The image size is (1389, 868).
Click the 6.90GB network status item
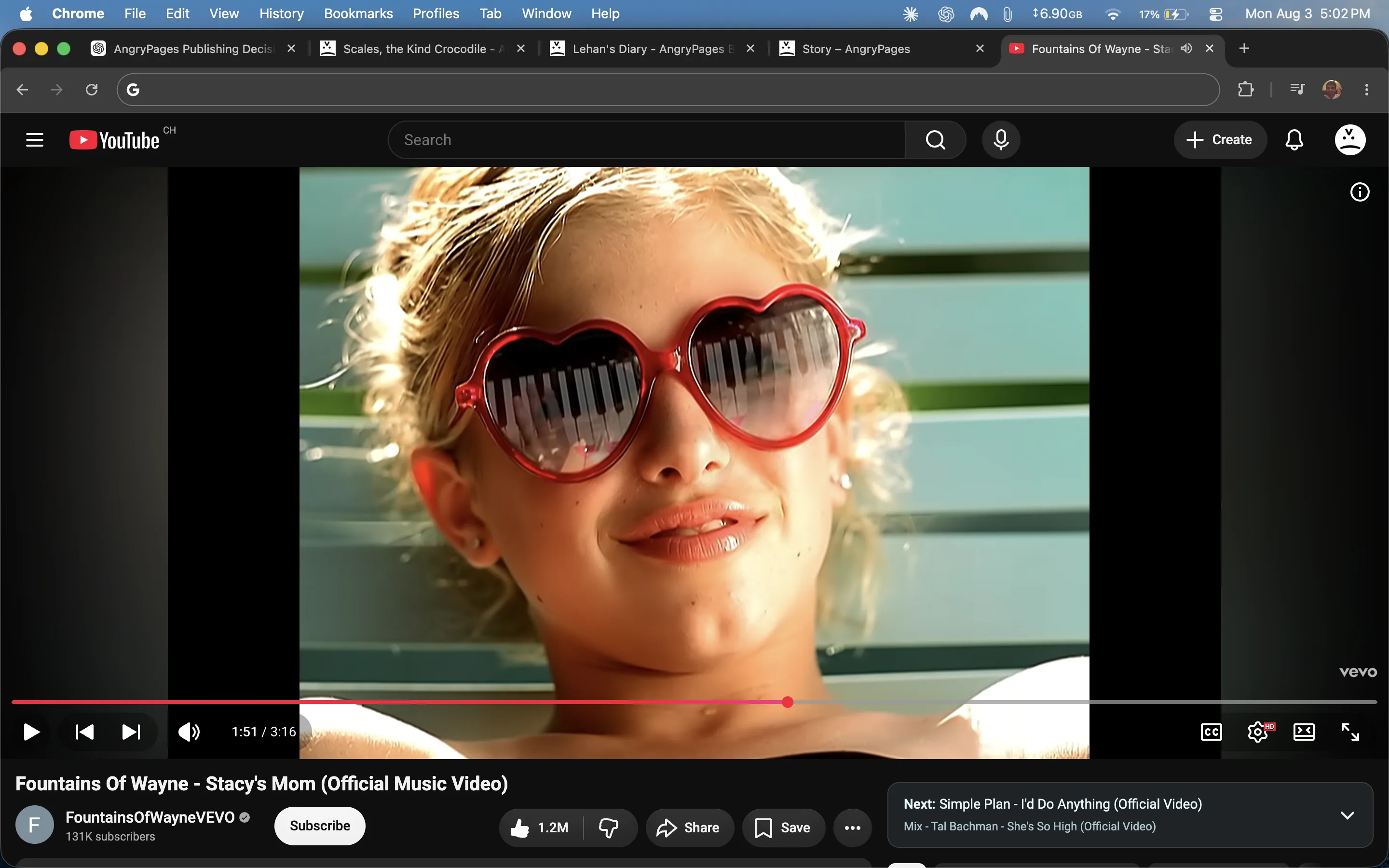tap(1057, 14)
